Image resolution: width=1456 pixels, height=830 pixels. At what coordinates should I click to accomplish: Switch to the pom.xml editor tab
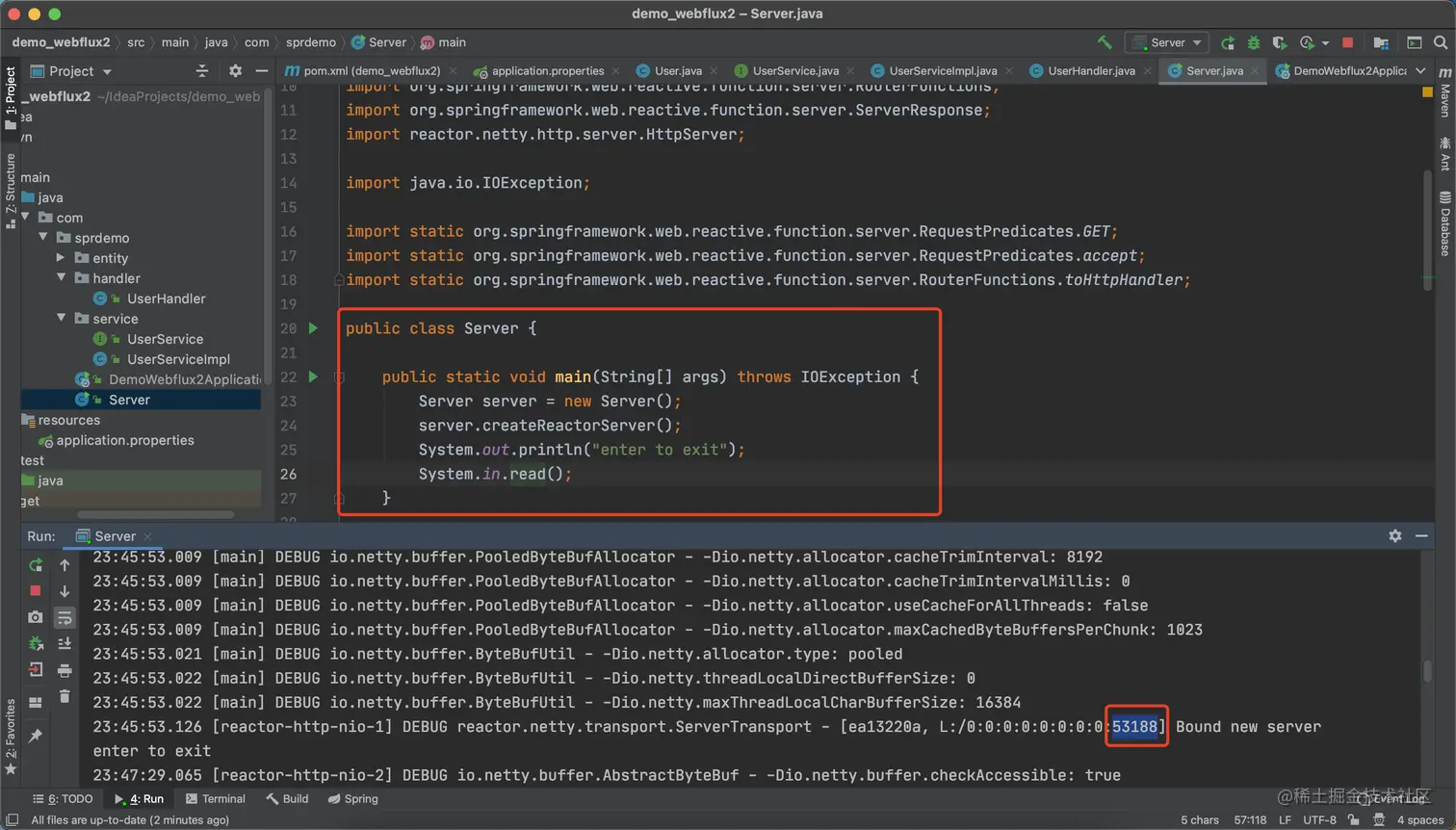point(371,70)
